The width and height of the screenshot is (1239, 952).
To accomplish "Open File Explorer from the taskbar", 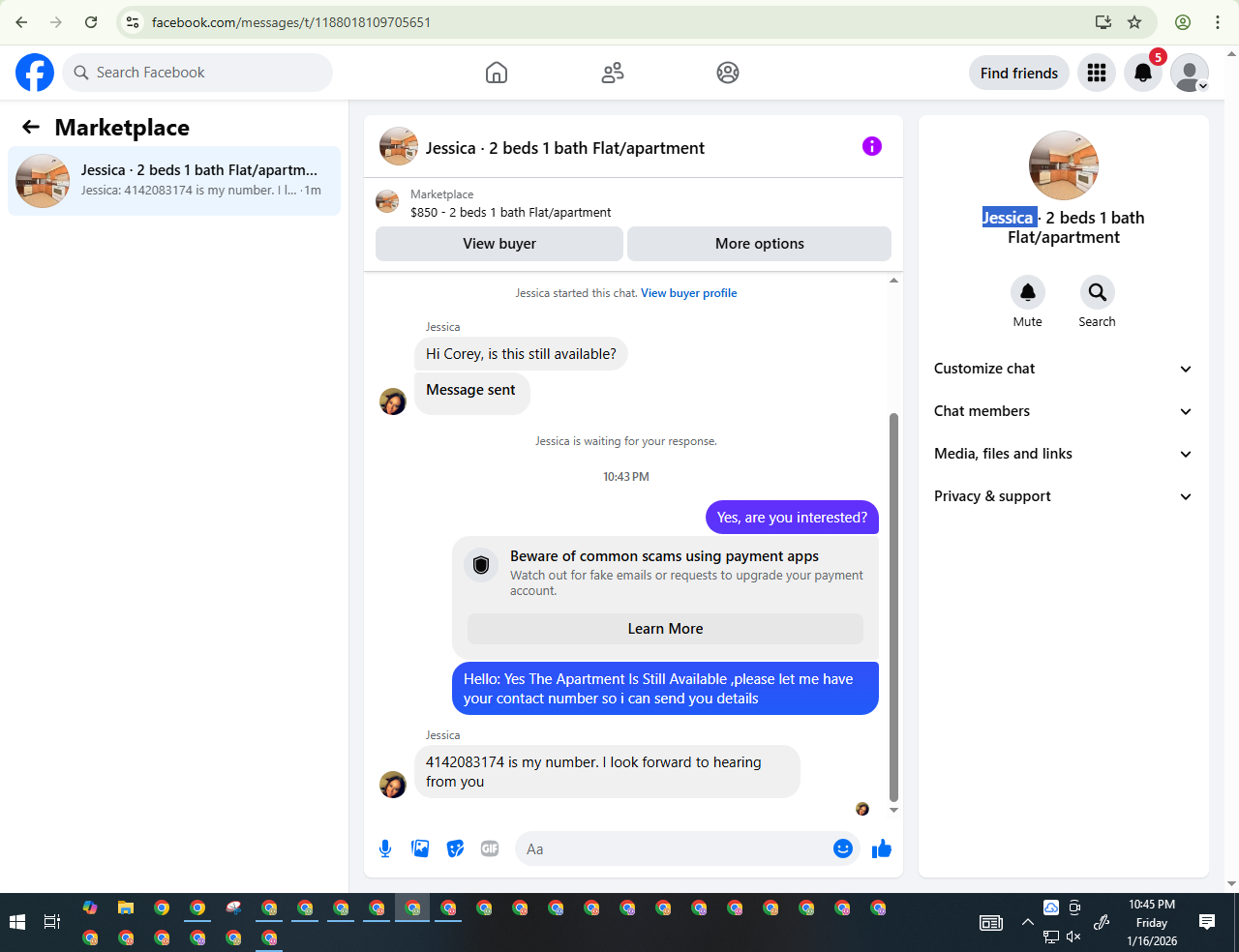I will coord(126,907).
